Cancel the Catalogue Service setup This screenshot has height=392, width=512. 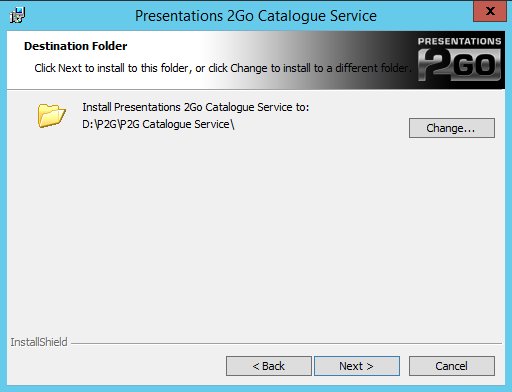coord(452,366)
